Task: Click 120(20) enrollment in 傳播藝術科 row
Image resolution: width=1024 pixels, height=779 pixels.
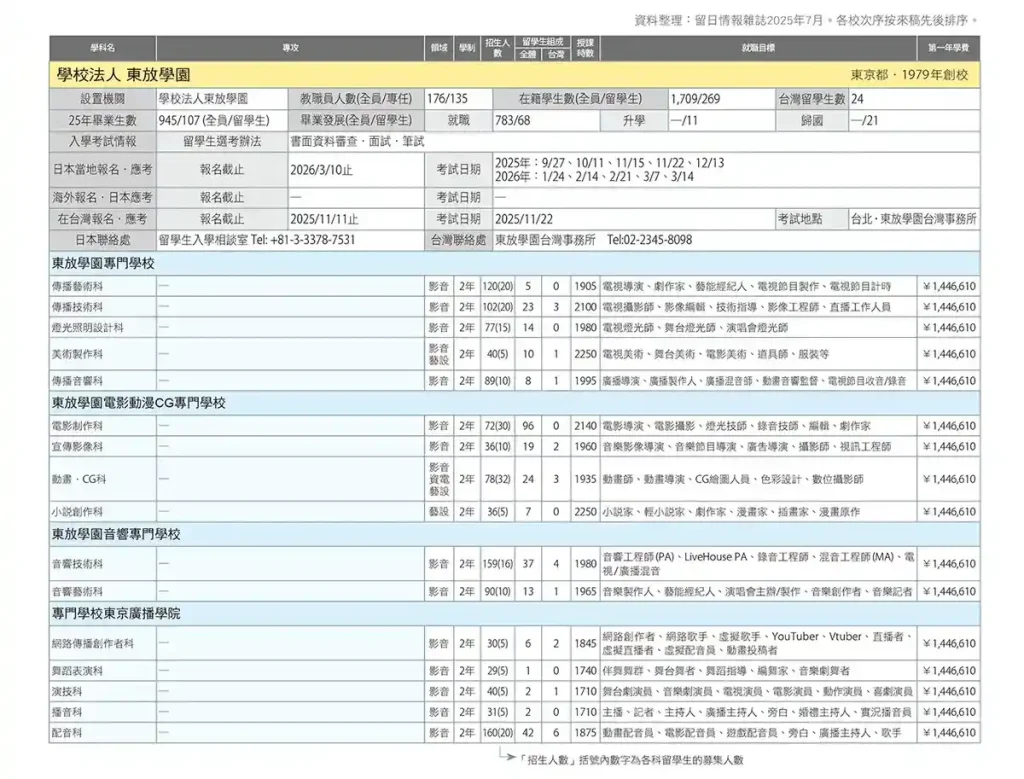Action: point(498,287)
